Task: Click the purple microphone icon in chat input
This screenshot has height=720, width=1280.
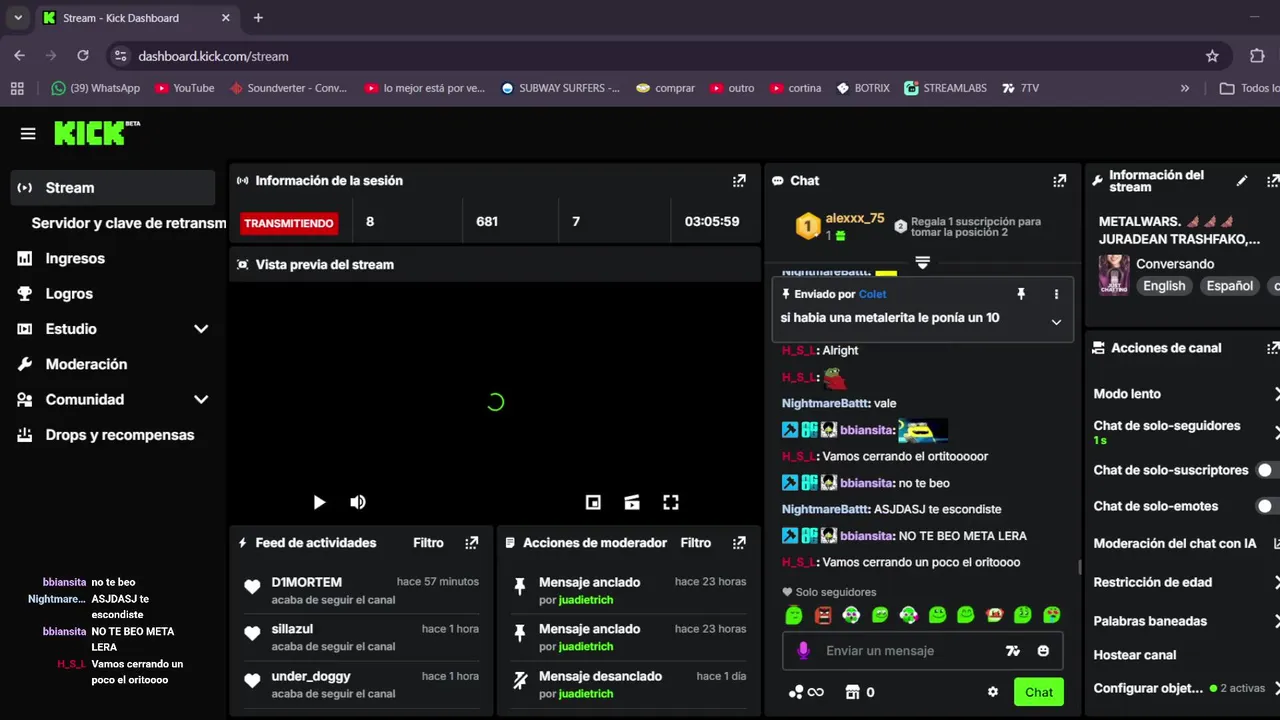Action: click(802, 651)
